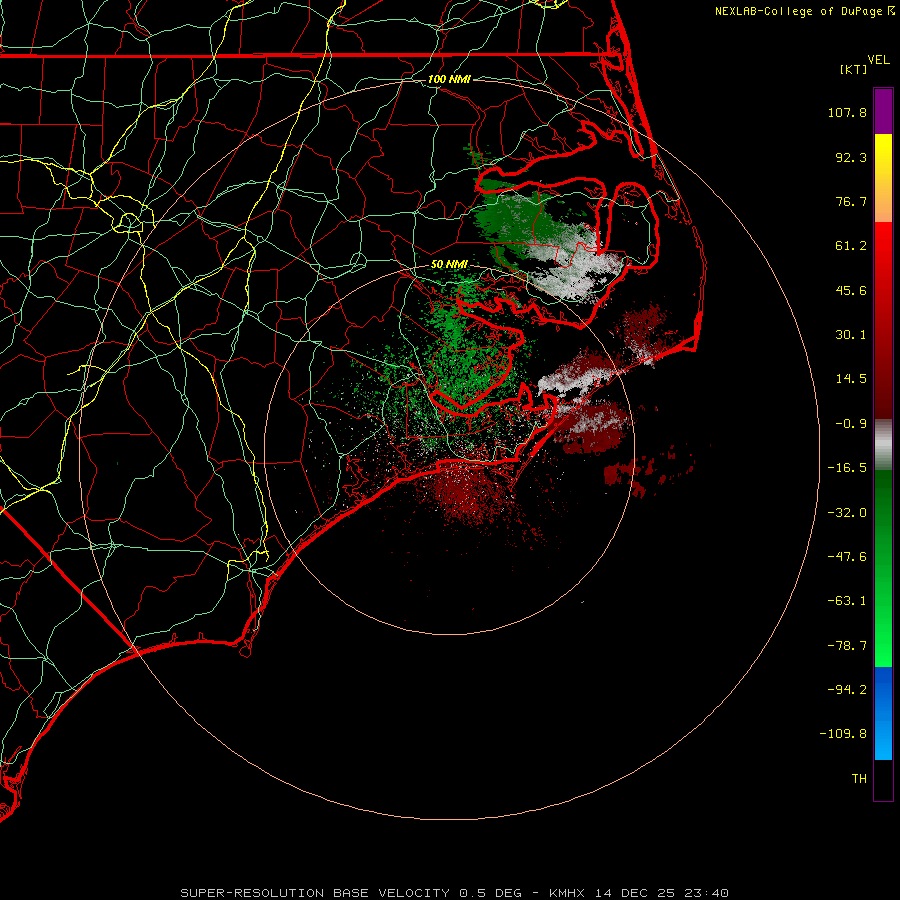Select the -16.5 scale value
Viewport: 900px width, 900px height.
(847, 468)
